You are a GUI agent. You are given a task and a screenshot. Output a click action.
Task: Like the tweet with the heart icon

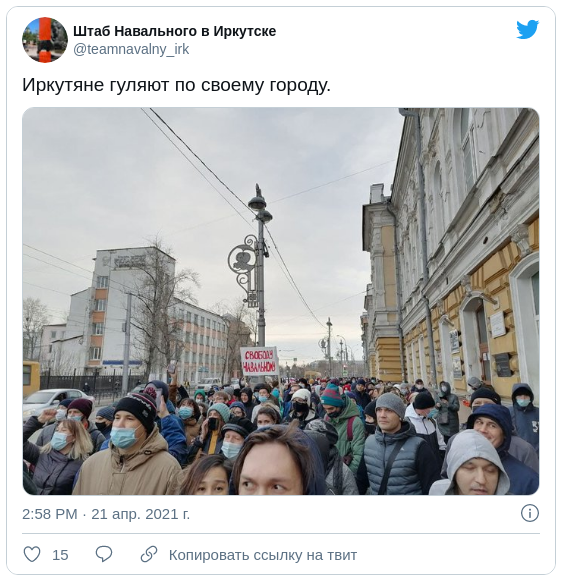tap(32, 554)
